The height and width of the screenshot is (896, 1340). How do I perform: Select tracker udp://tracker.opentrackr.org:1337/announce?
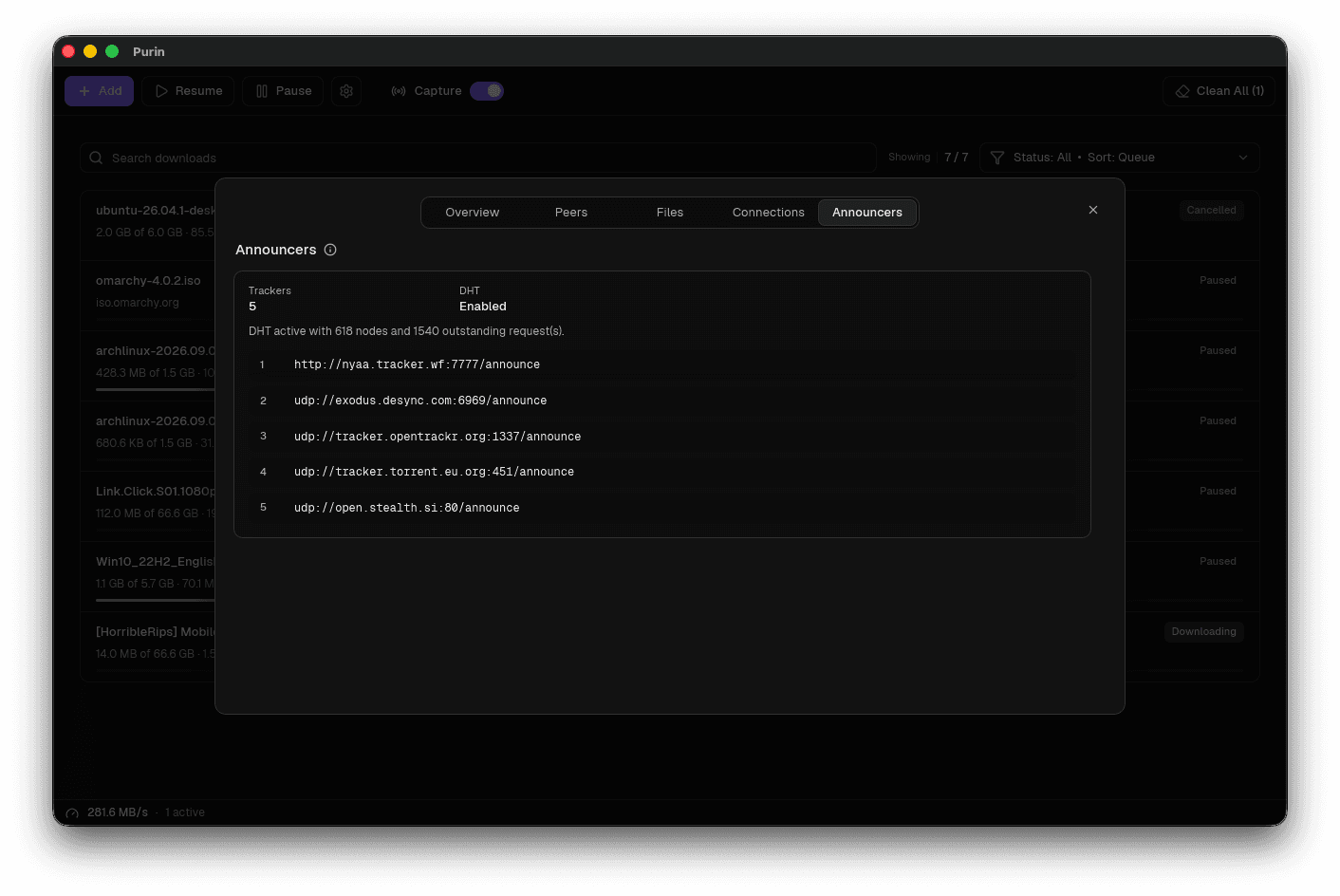tap(662, 437)
